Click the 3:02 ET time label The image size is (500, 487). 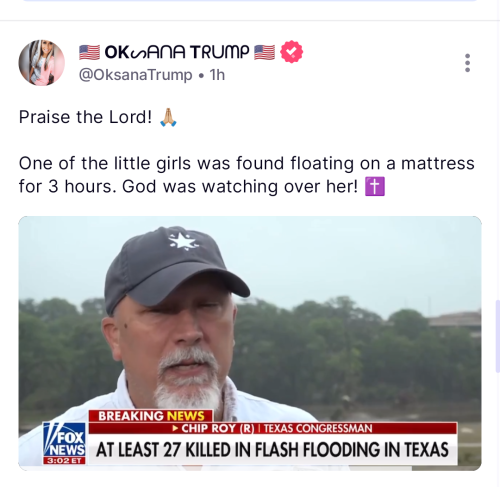point(64,461)
